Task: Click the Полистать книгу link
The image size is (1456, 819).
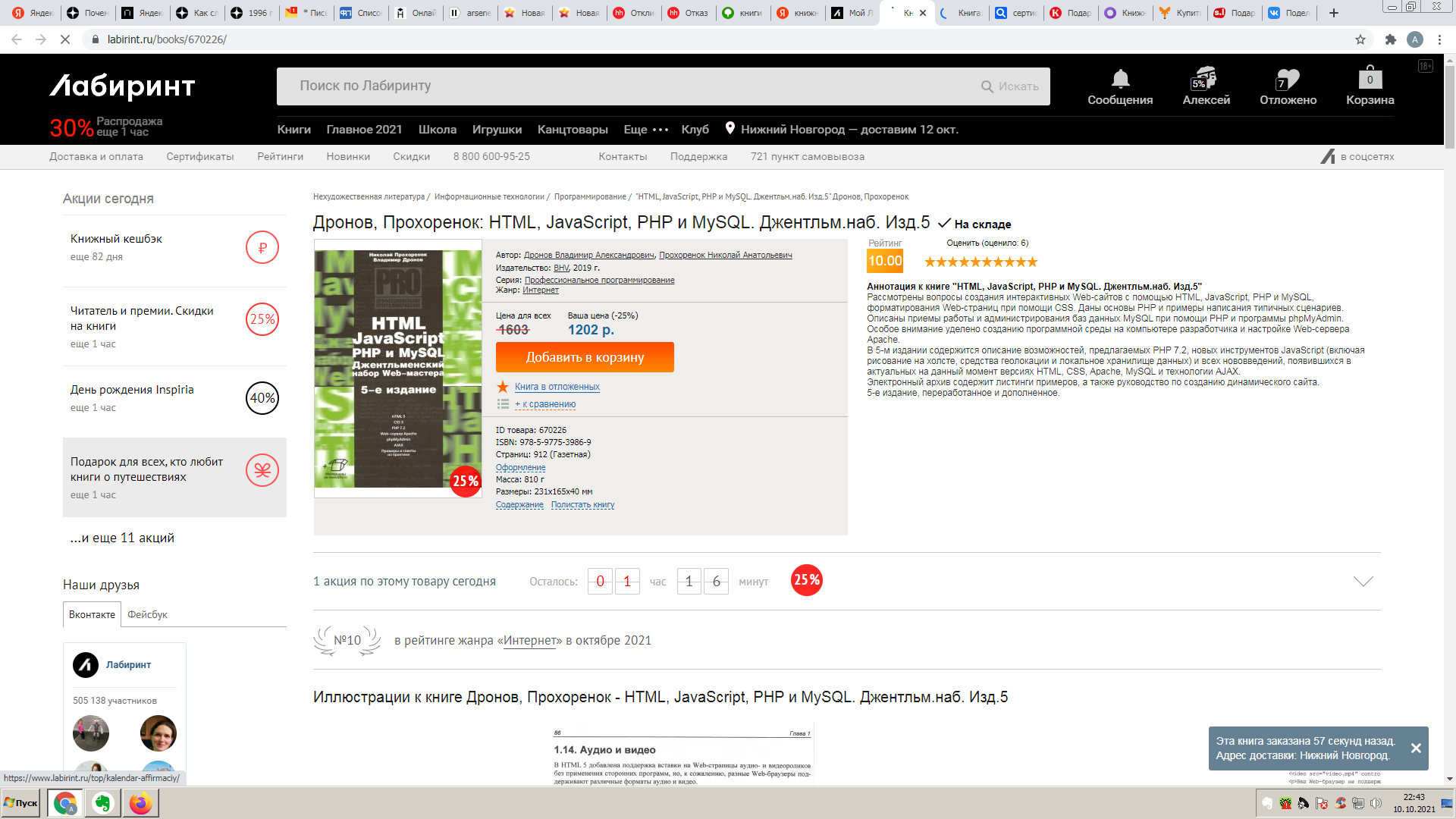Action: coord(582,504)
